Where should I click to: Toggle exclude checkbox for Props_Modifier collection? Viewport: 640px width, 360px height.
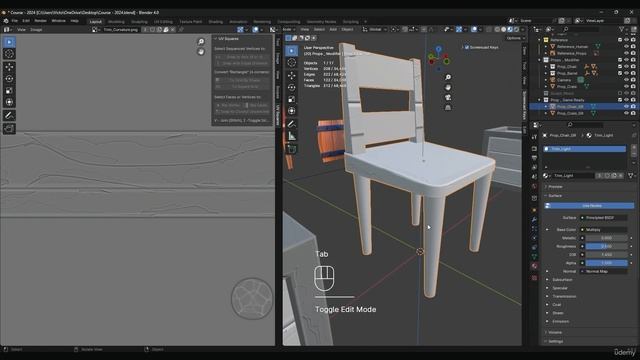[x=620, y=60]
